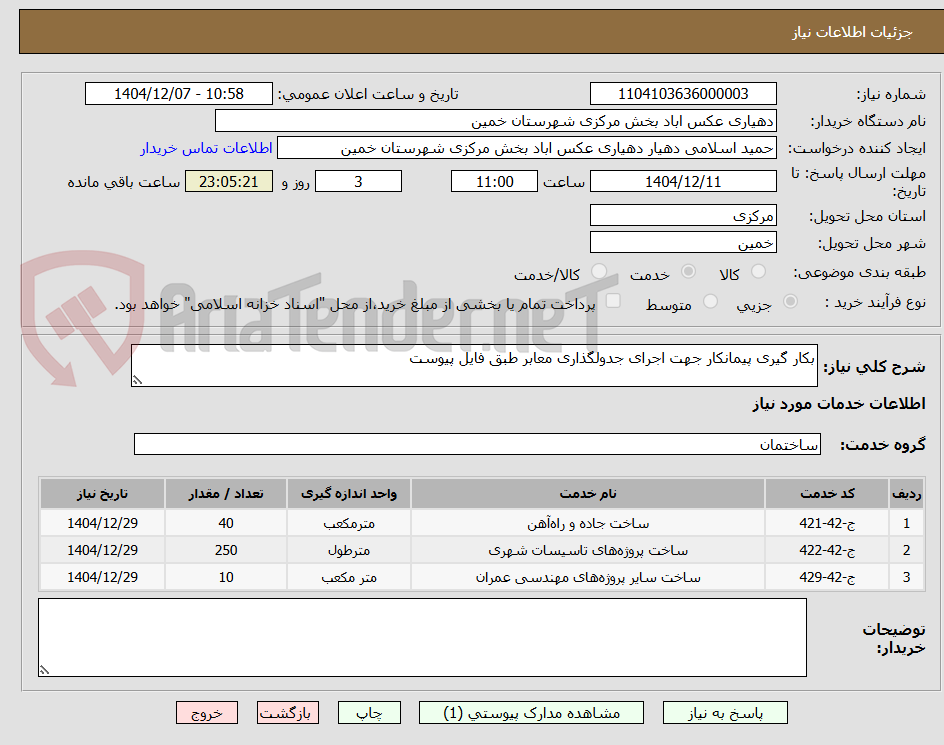Click the متر مکعب unit cell in row 3
944x745 pixels.
click(x=349, y=578)
